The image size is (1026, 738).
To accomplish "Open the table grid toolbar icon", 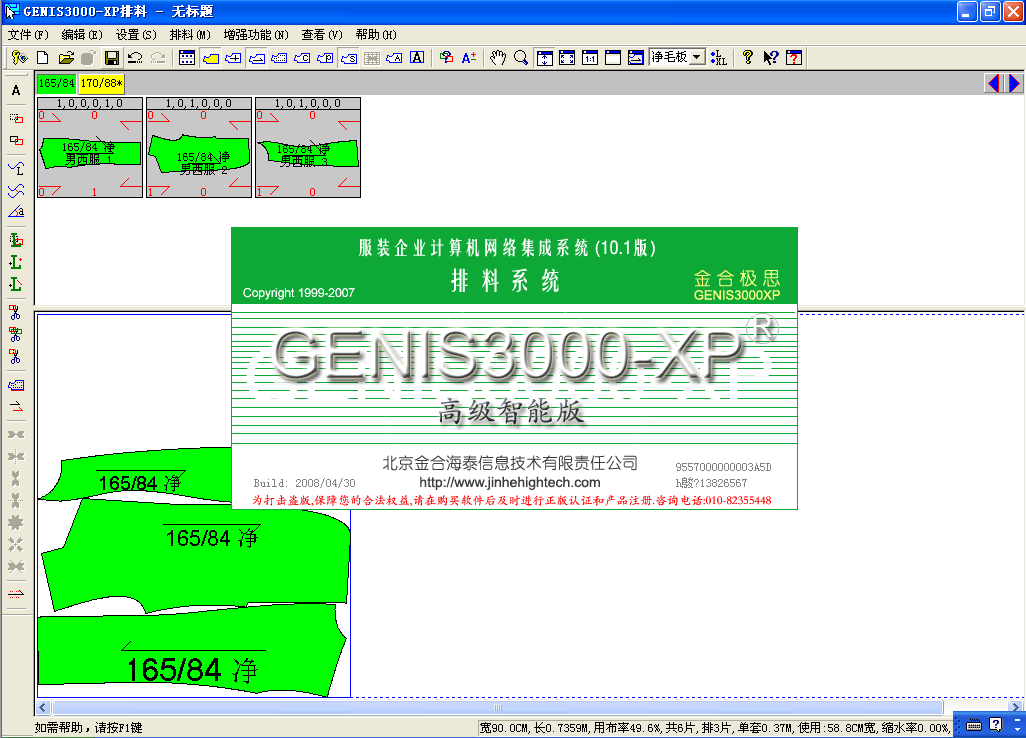I will click(186, 58).
